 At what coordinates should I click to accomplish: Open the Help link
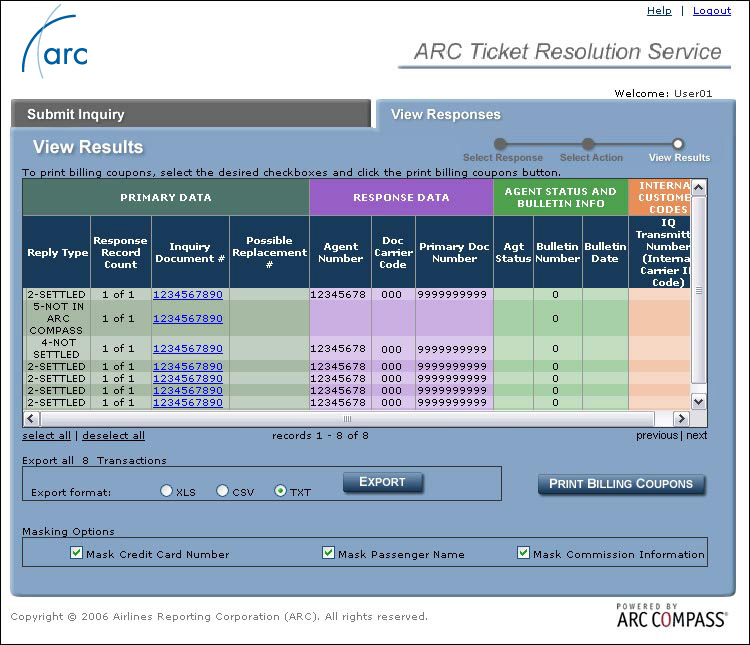[659, 11]
